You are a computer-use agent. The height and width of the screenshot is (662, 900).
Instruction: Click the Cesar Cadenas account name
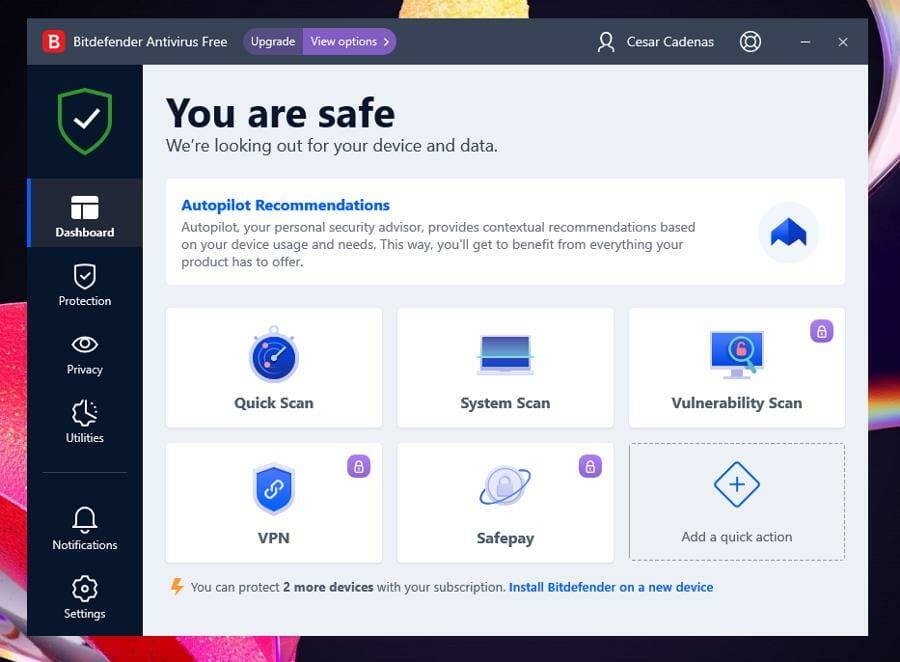click(x=670, y=42)
